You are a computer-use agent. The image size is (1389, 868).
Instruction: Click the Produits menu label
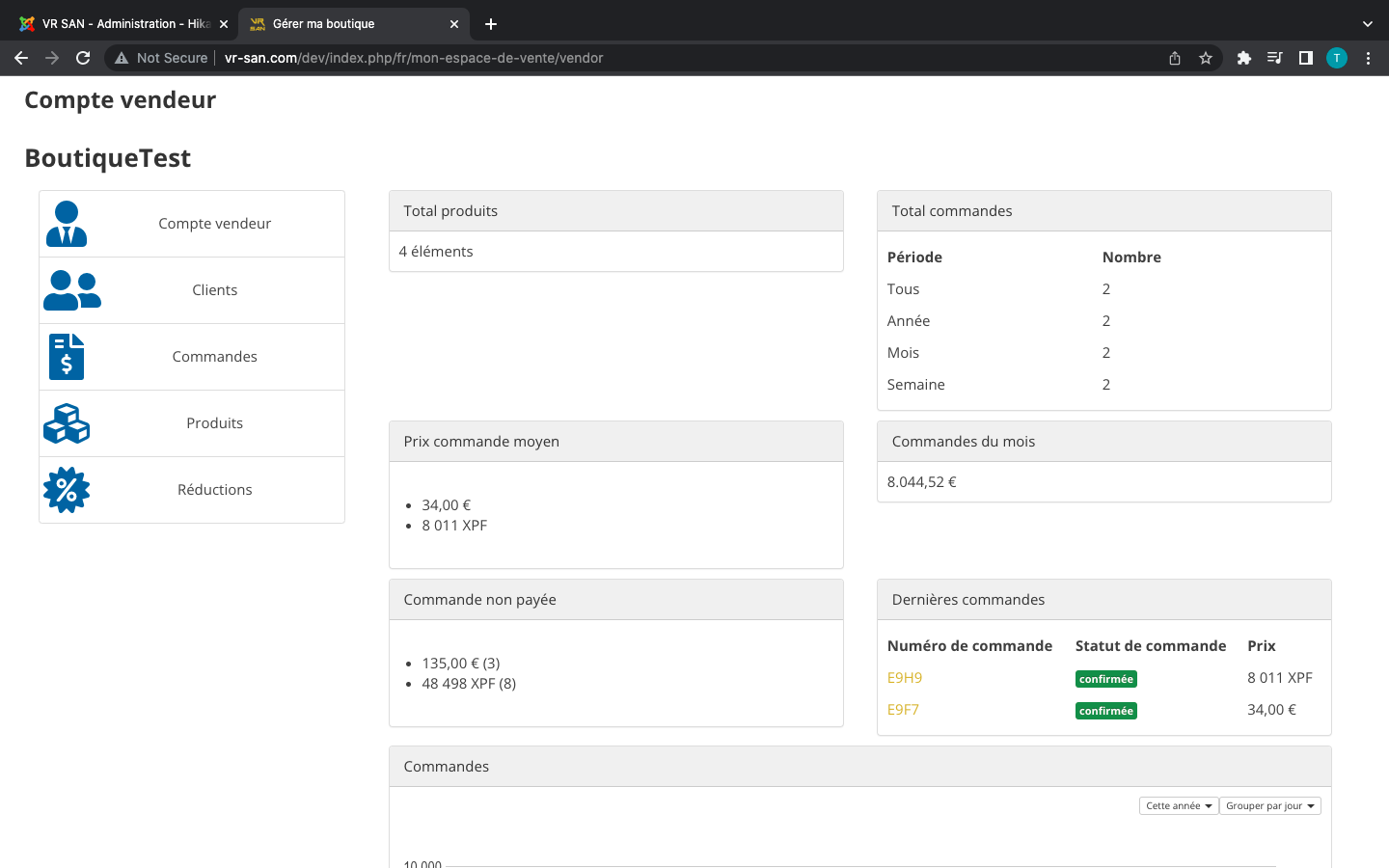pyautogui.click(x=214, y=423)
